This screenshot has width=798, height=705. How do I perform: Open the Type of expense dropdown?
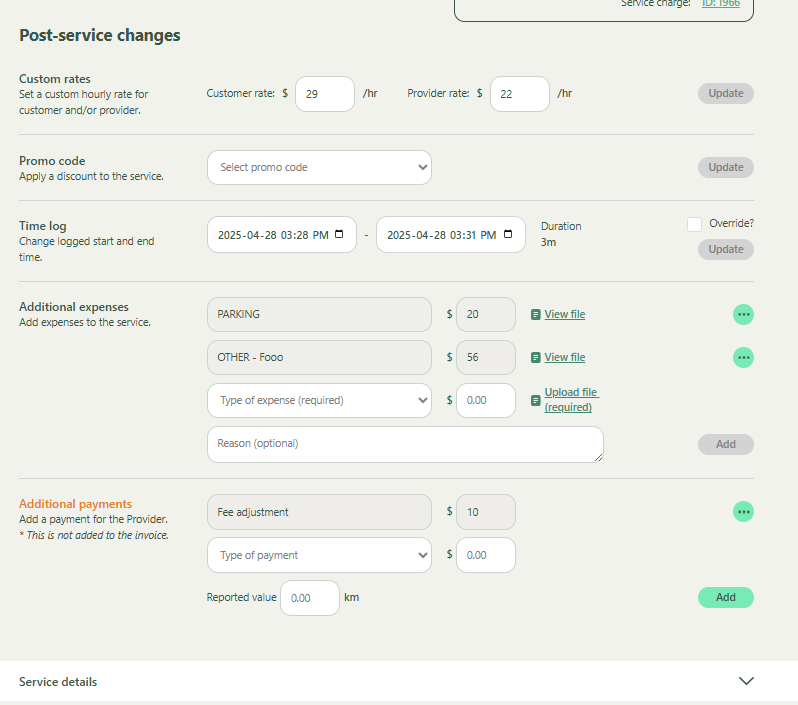319,400
